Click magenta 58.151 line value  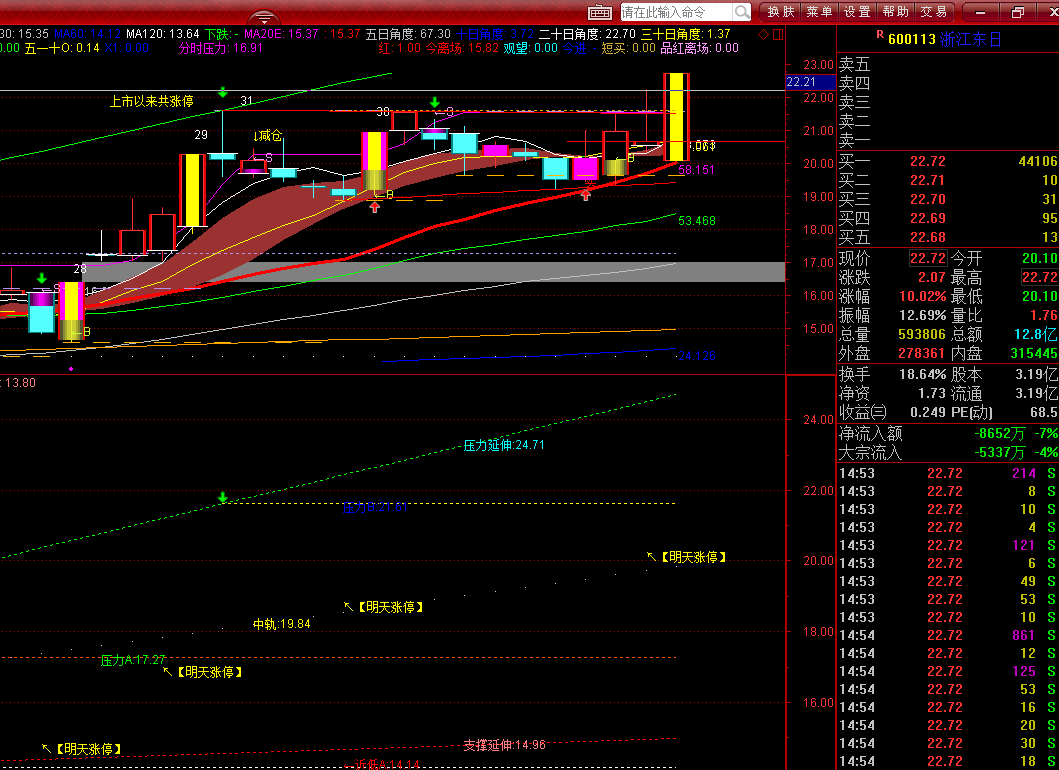[696, 170]
